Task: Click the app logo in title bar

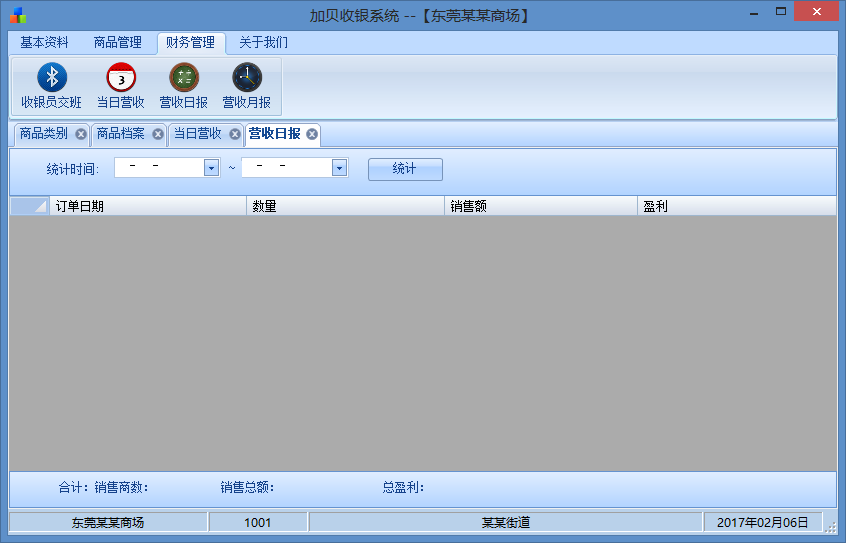Action: coord(17,15)
